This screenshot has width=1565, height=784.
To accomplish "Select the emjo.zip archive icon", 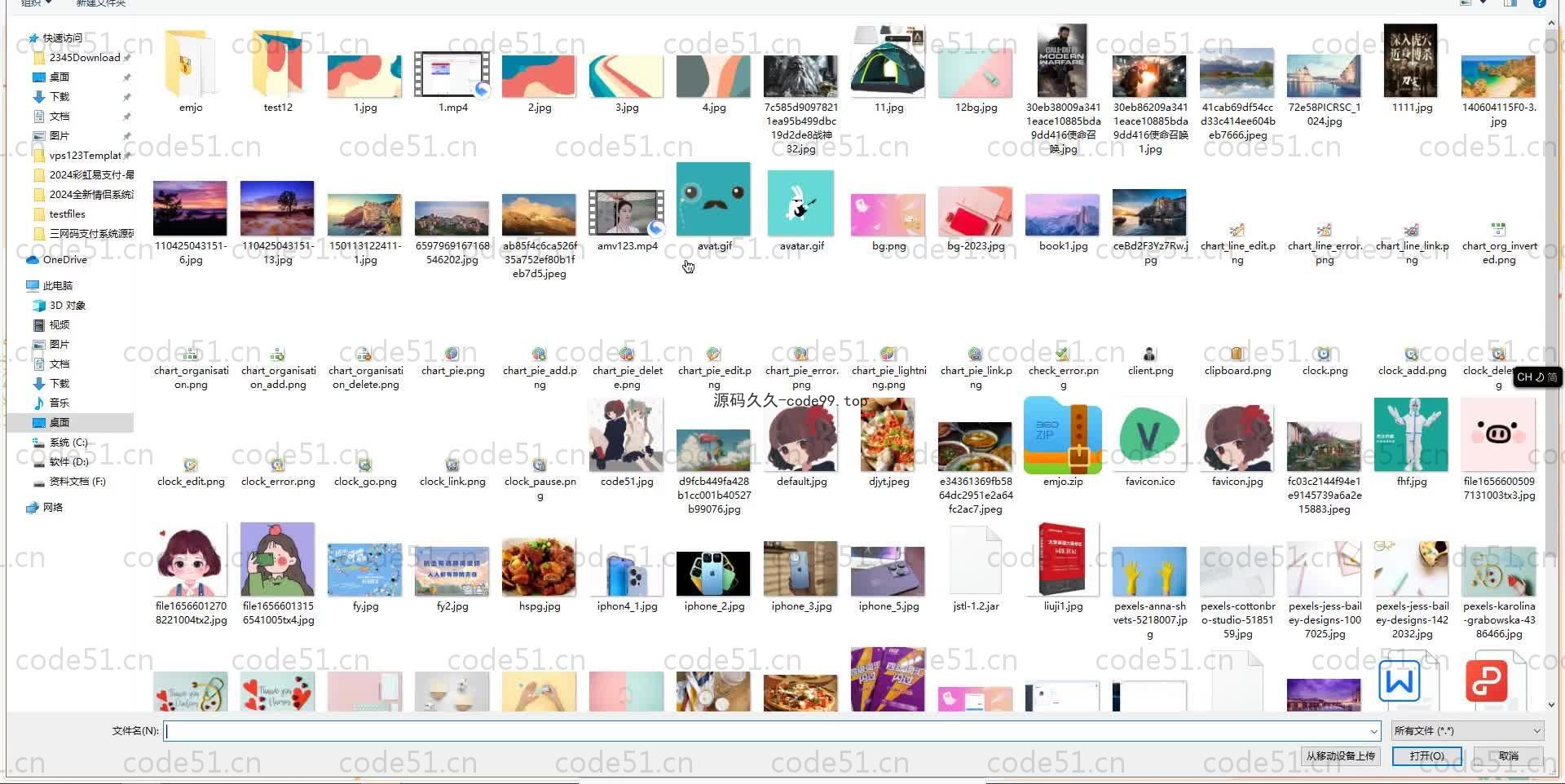I will click(1063, 435).
